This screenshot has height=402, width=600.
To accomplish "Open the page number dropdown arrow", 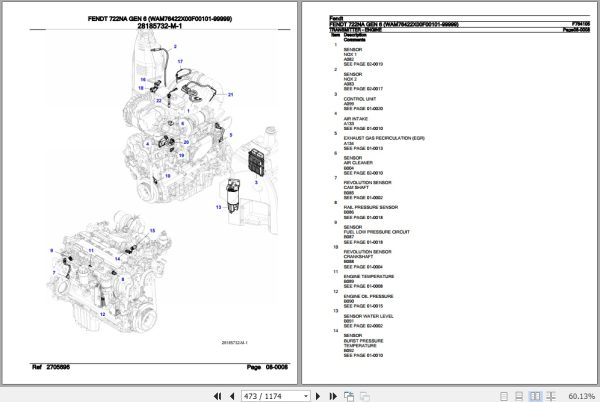I will pos(306,396).
